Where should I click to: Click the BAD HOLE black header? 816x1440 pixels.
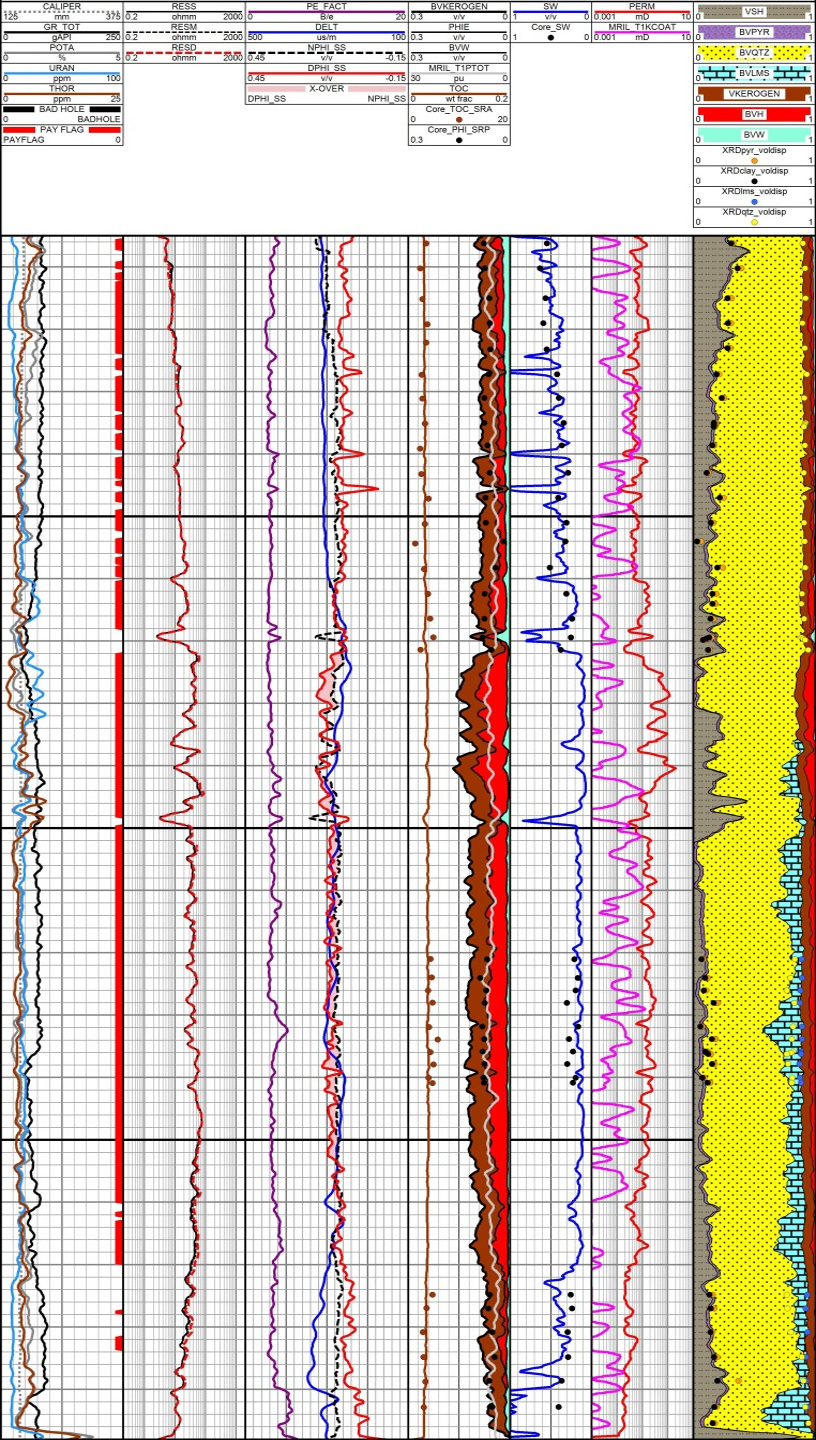click(x=62, y=109)
